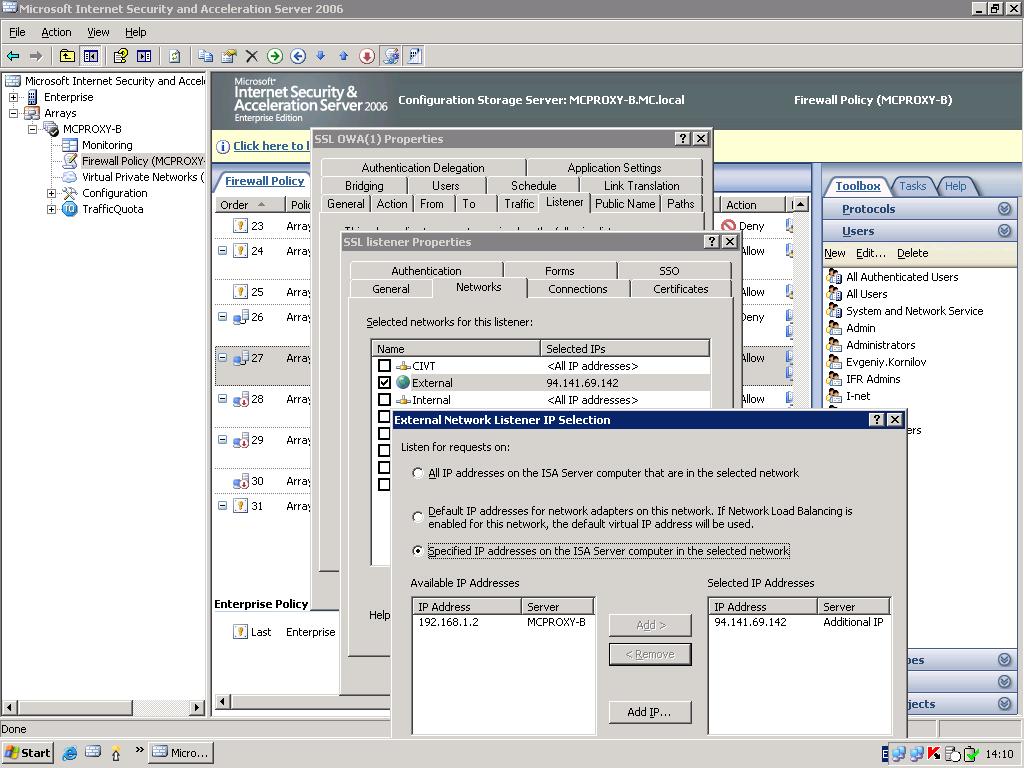The height and width of the screenshot is (768, 1024).
Task: Click the Move Up blue arrow icon
Action: click(x=344, y=56)
